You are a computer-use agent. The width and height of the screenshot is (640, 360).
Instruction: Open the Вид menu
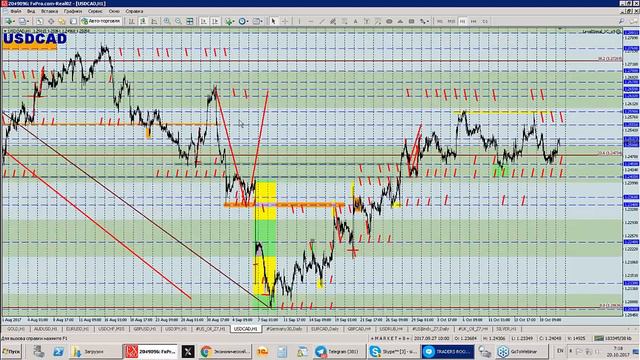click(x=31, y=11)
